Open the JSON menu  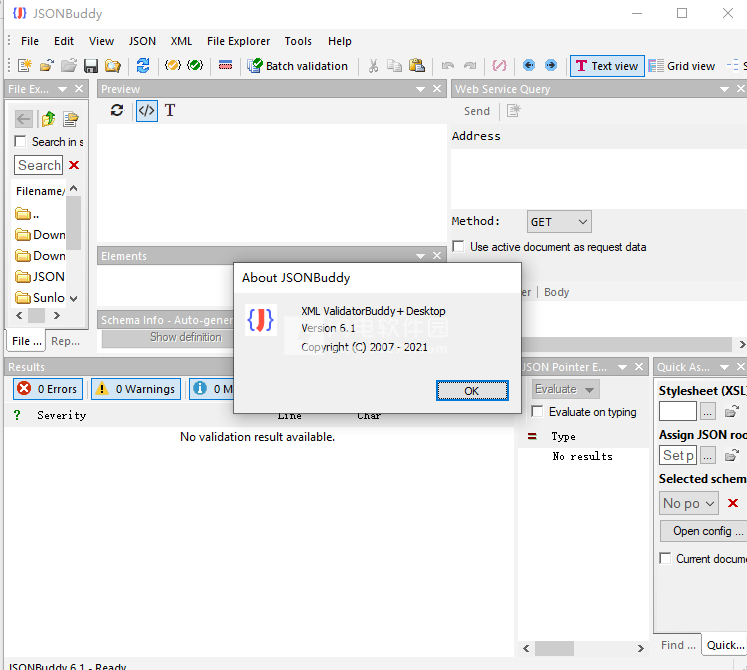pyautogui.click(x=142, y=41)
